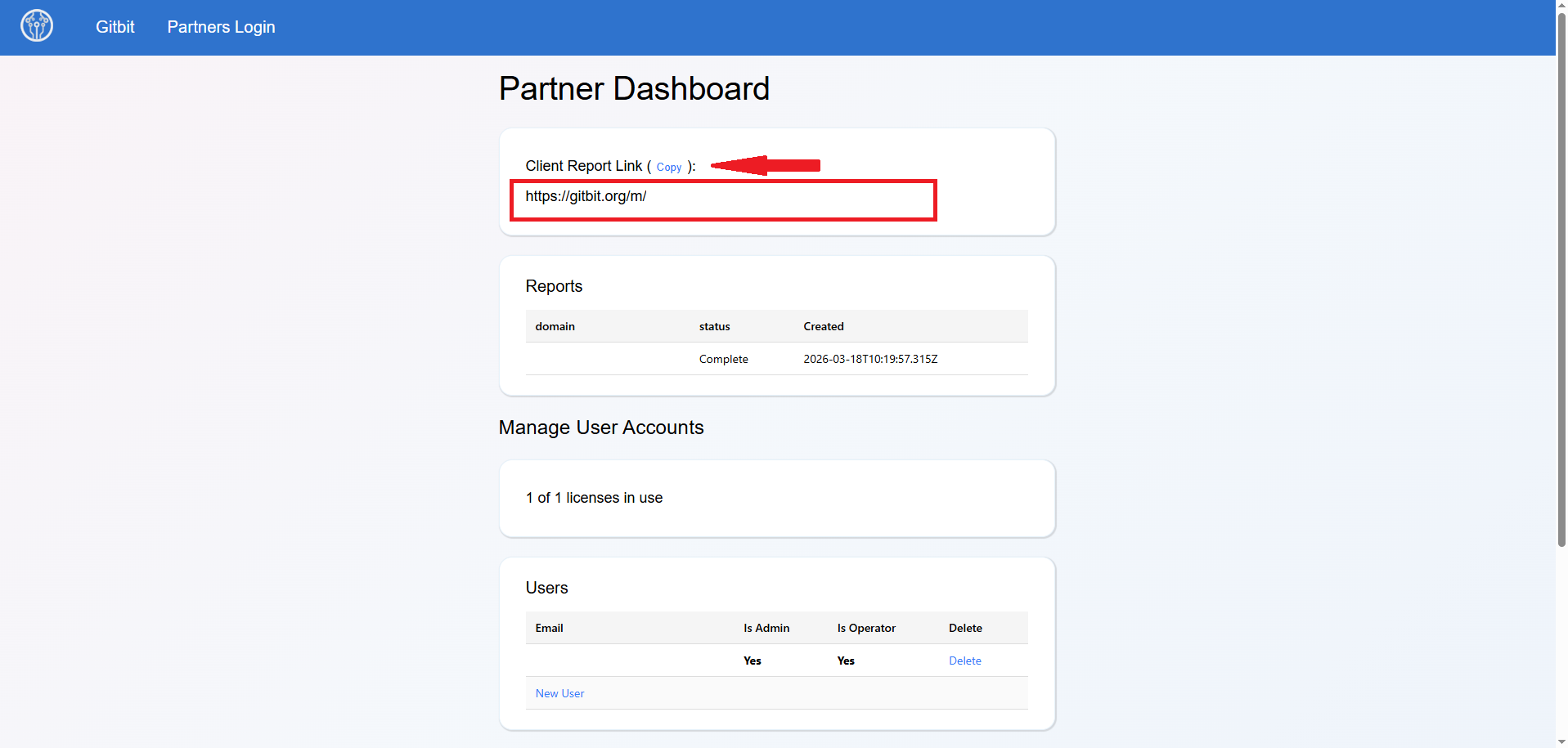Click the Created column header

(x=822, y=326)
